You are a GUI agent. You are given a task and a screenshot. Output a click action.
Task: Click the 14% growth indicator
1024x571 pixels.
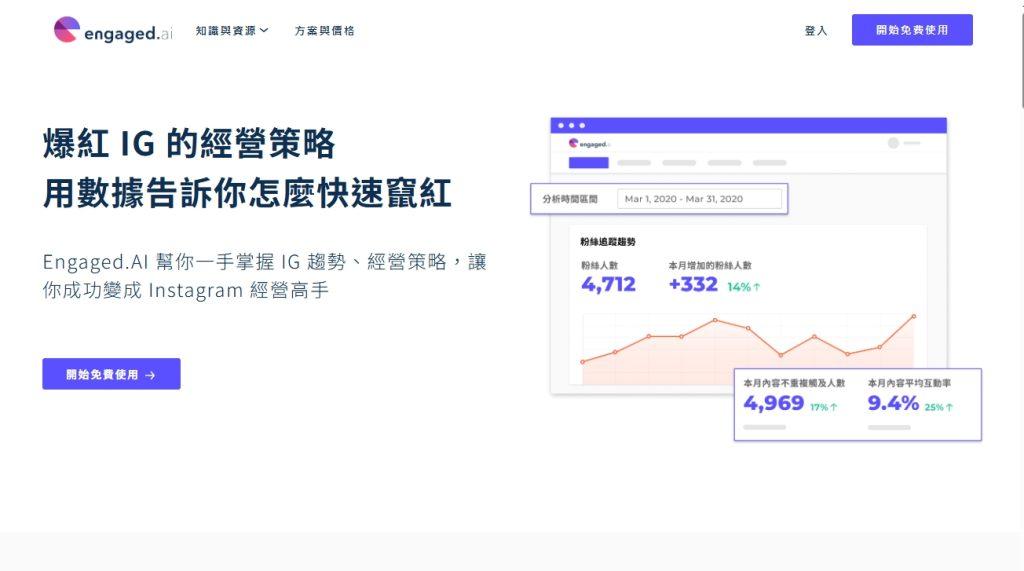click(744, 287)
